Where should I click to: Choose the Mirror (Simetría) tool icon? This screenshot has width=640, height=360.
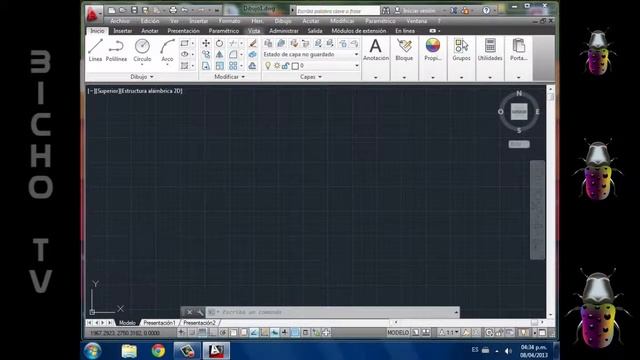pos(220,54)
